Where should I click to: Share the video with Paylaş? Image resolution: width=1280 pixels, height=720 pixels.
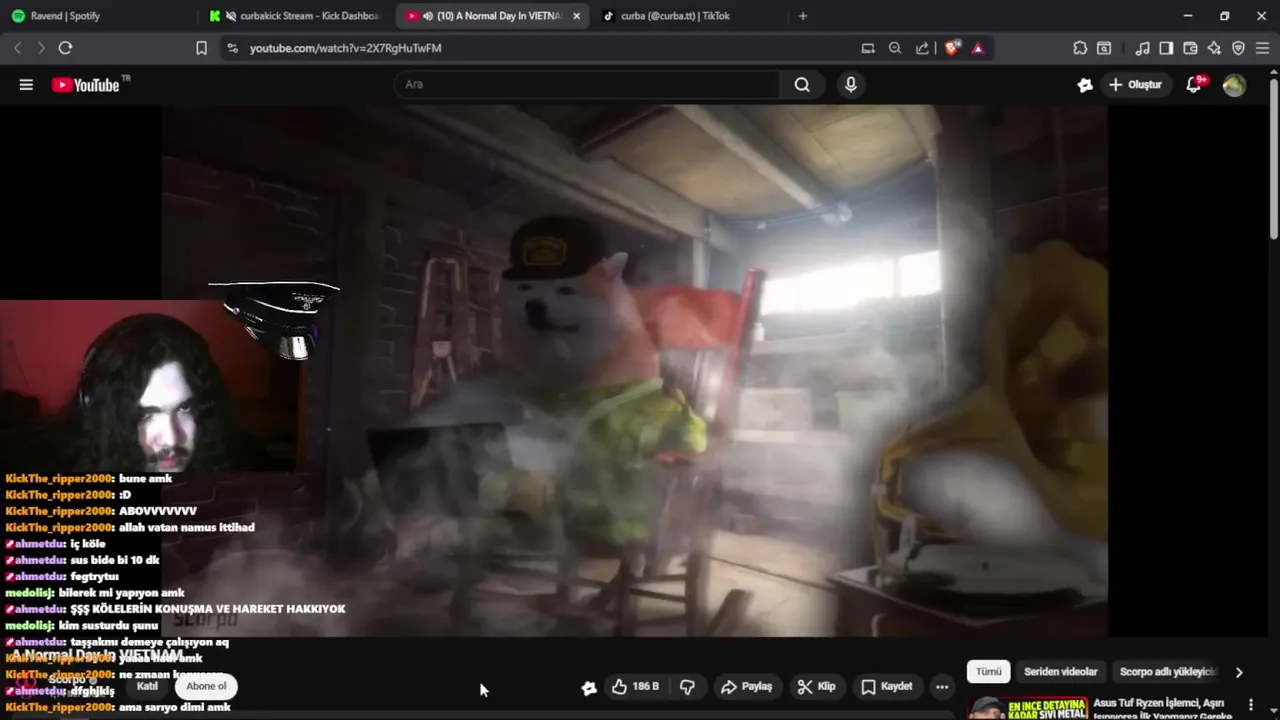pyautogui.click(x=747, y=687)
